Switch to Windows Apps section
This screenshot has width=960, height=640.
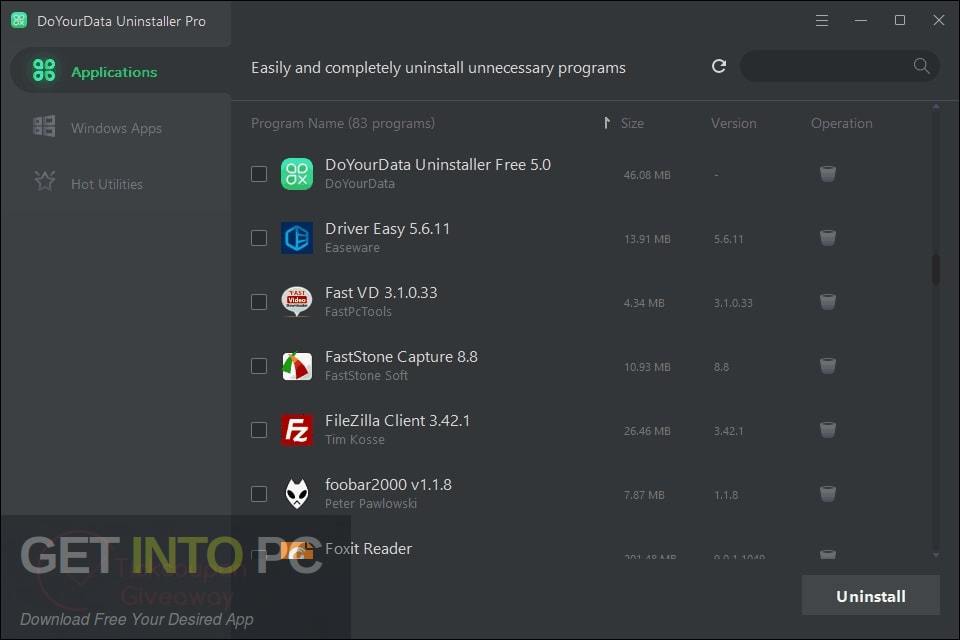[121, 128]
